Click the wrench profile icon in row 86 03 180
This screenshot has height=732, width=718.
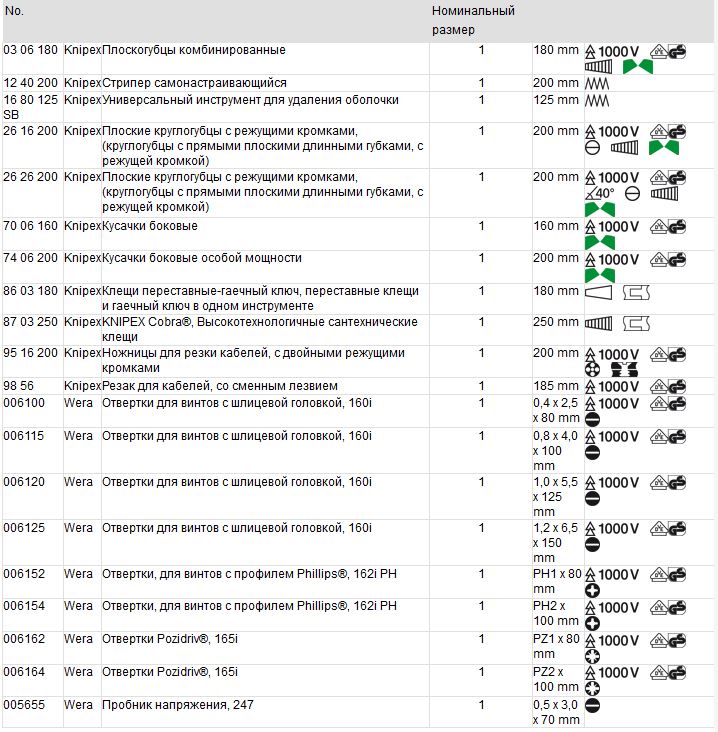pyautogui.click(x=636, y=292)
